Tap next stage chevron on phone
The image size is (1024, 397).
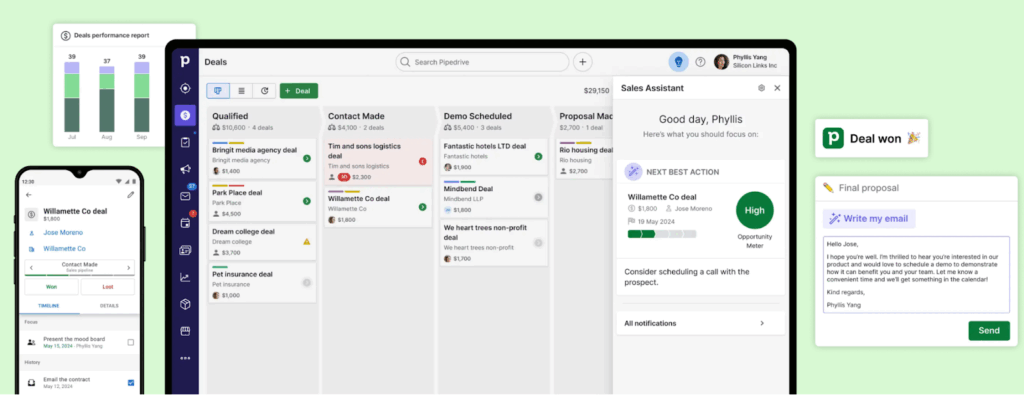pos(129,267)
